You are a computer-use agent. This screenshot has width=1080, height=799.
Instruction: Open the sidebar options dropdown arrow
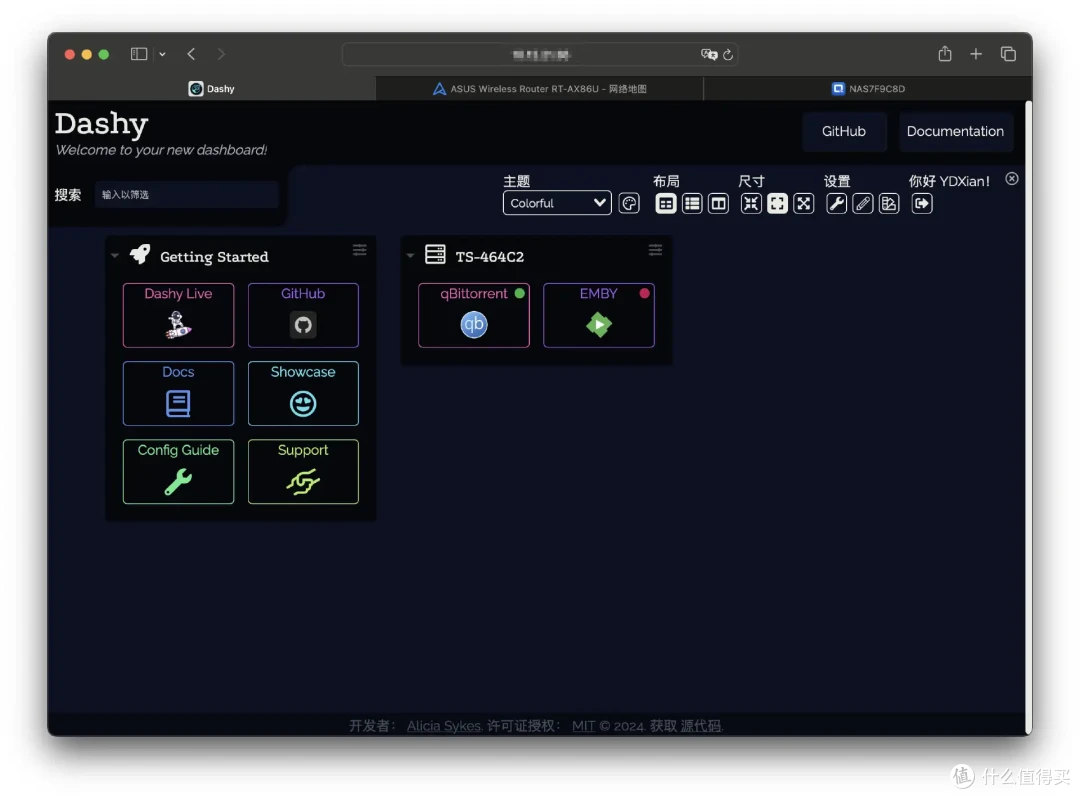pos(163,54)
